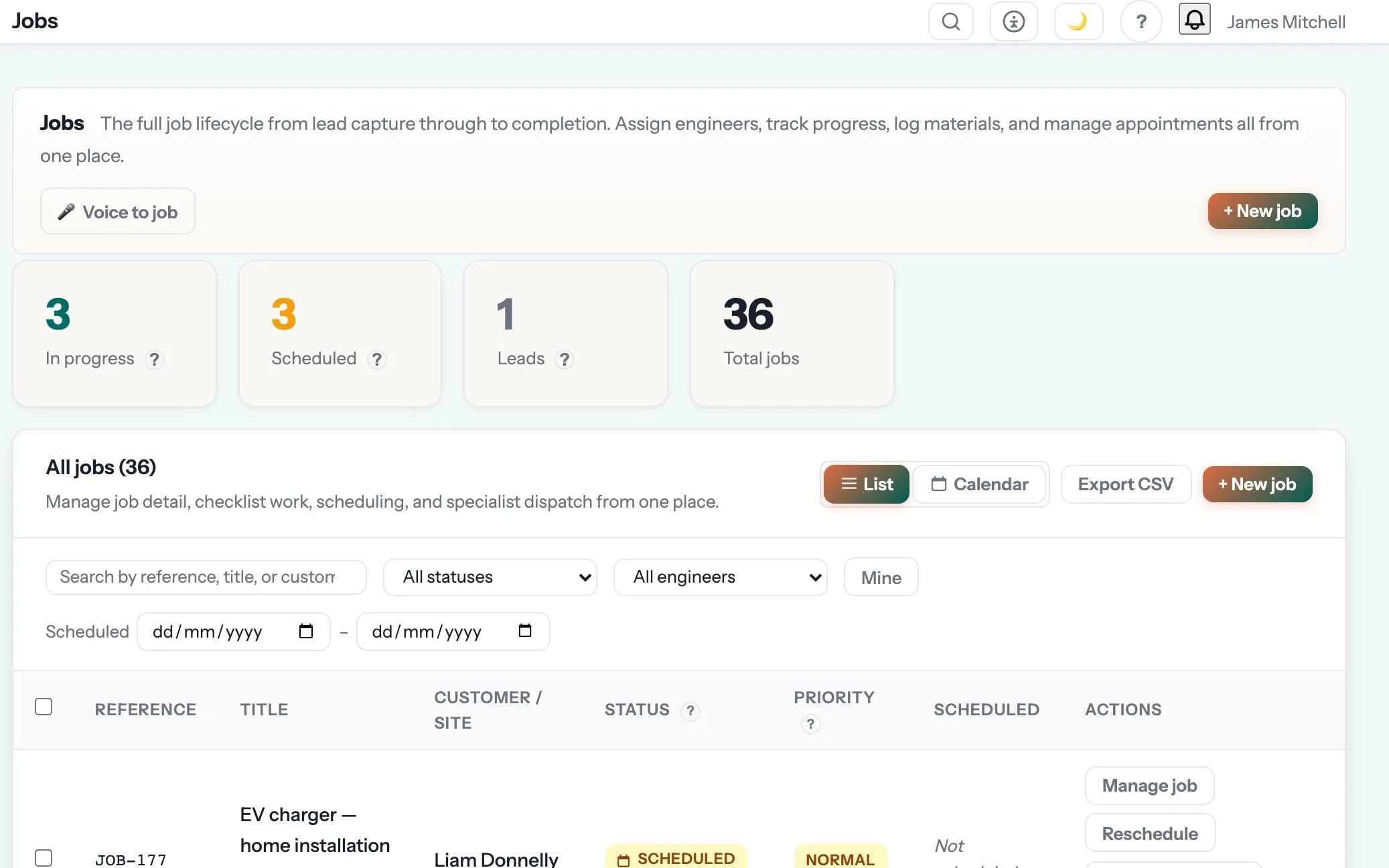Switch to Calendar view
The image size is (1389, 868).
979,484
